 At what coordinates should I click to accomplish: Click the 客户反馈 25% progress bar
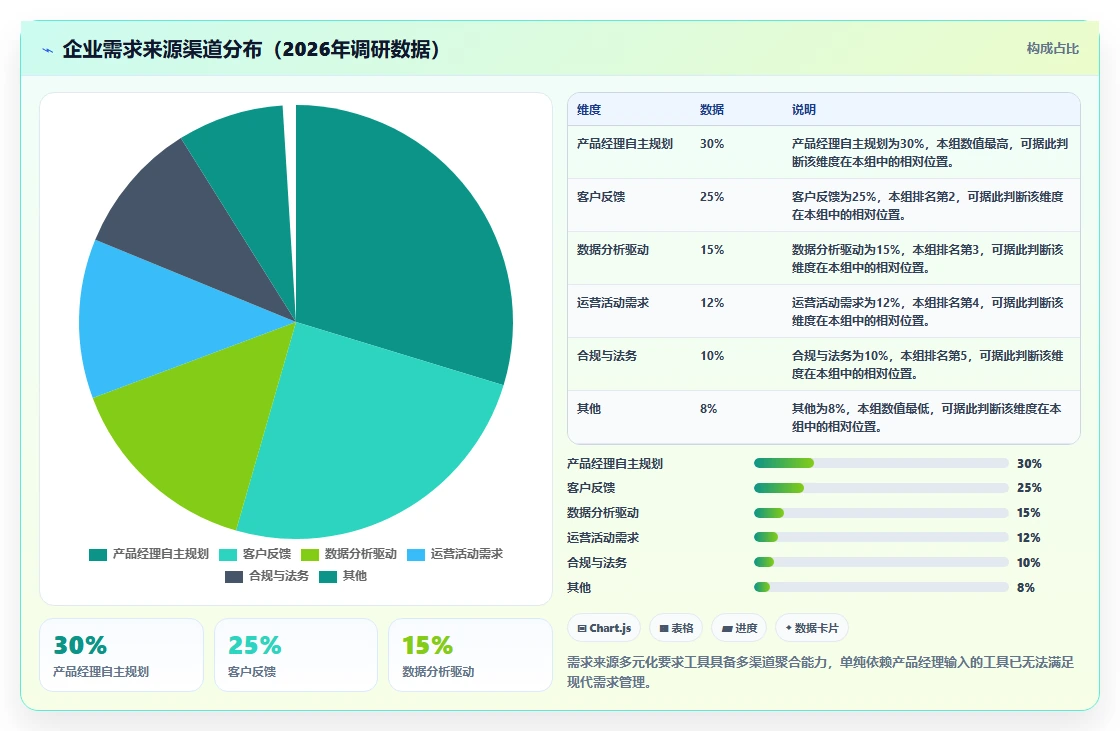coord(881,488)
